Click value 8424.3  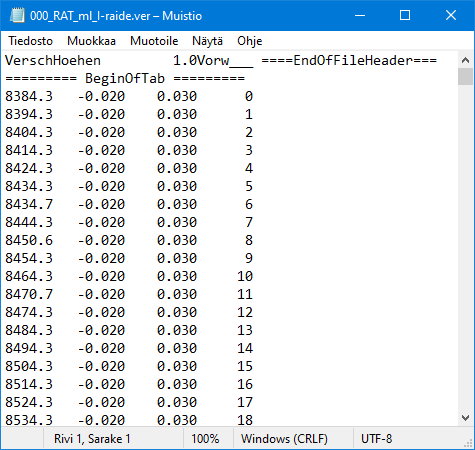[29, 168]
